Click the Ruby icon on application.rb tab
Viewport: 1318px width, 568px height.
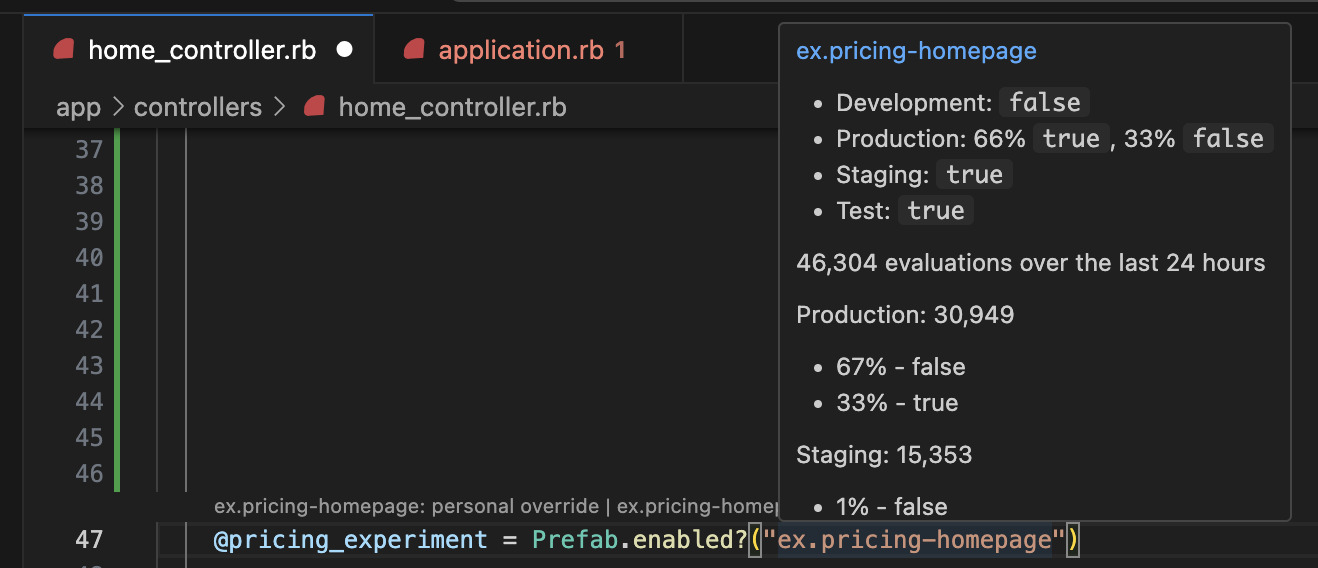[415, 50]
